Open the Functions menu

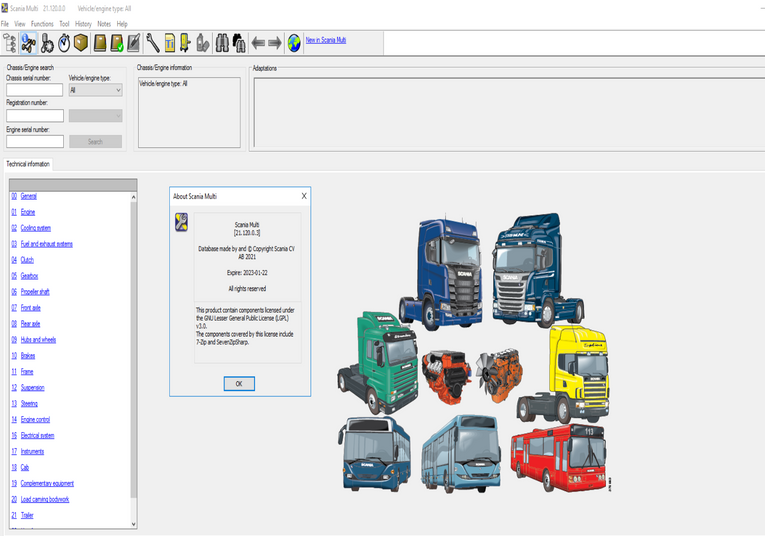(x=42, y=23)
